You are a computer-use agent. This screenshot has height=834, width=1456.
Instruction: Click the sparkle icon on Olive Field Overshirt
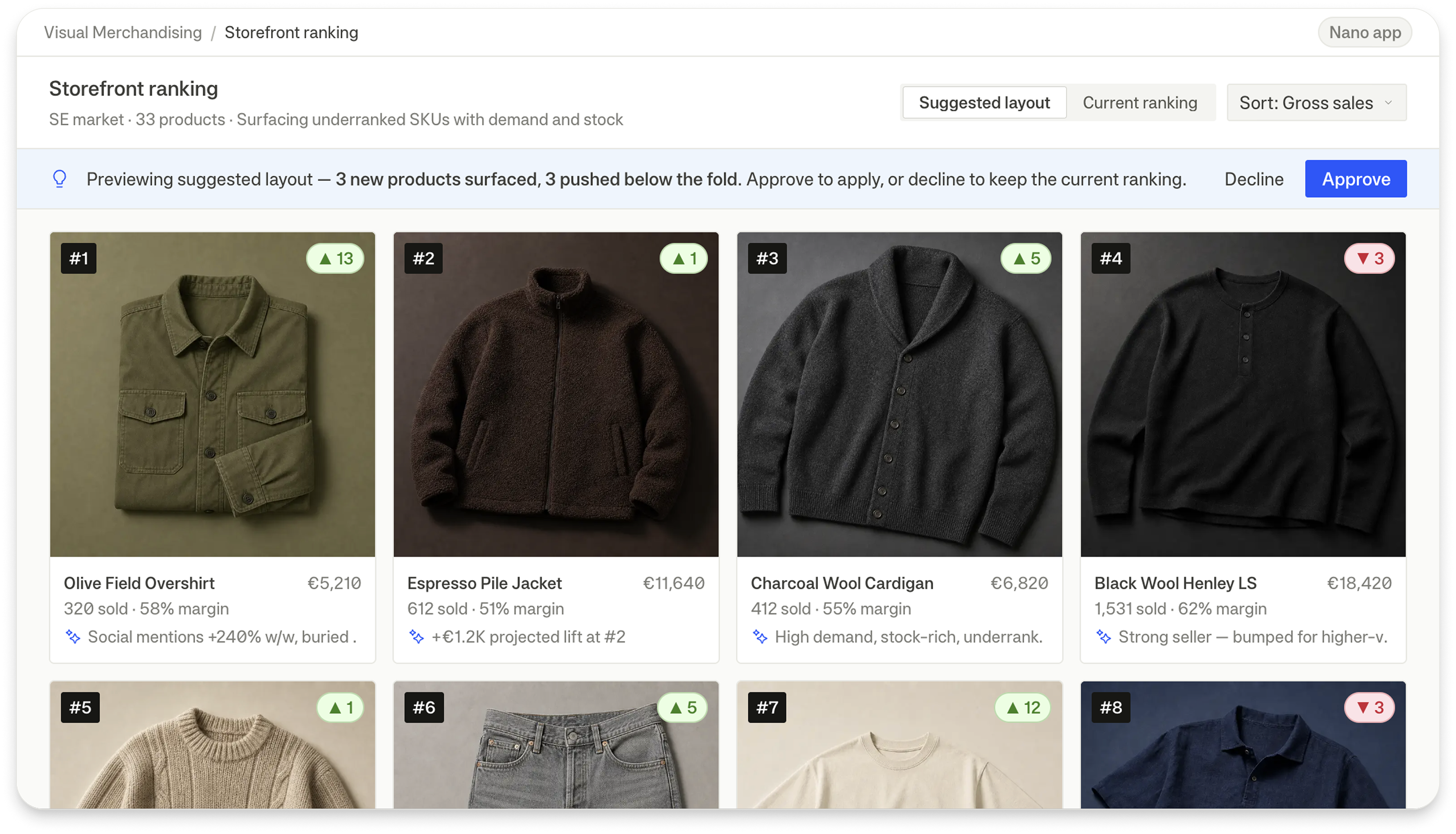point(73,636)
